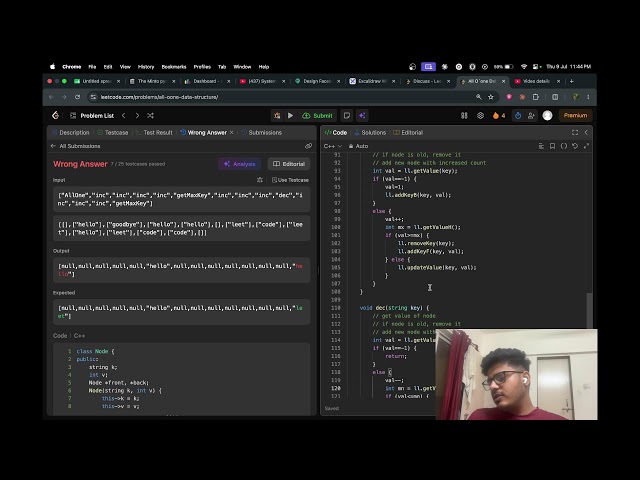Open LeetCode settings gear icon
Viewport: 640px width, 480px height.
[x=480, y=116]
